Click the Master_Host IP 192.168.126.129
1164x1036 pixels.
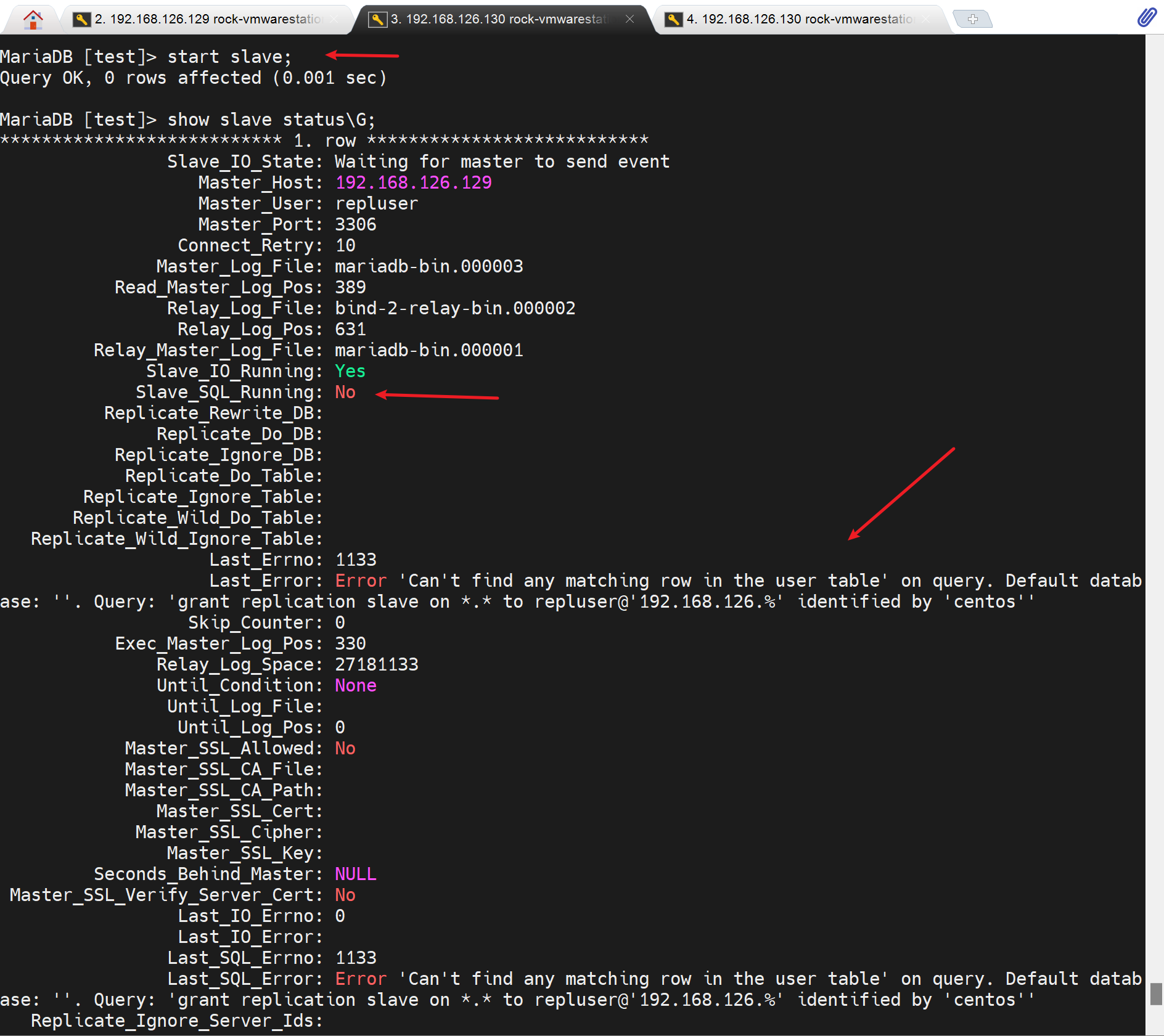pyautogui.click(x=413, y=182)
